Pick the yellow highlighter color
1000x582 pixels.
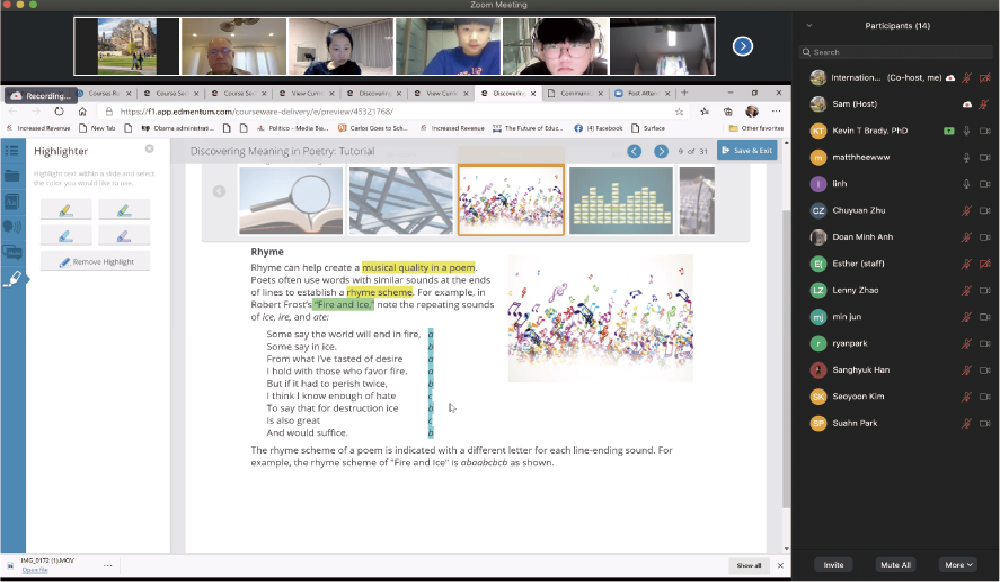pos(66,209)
